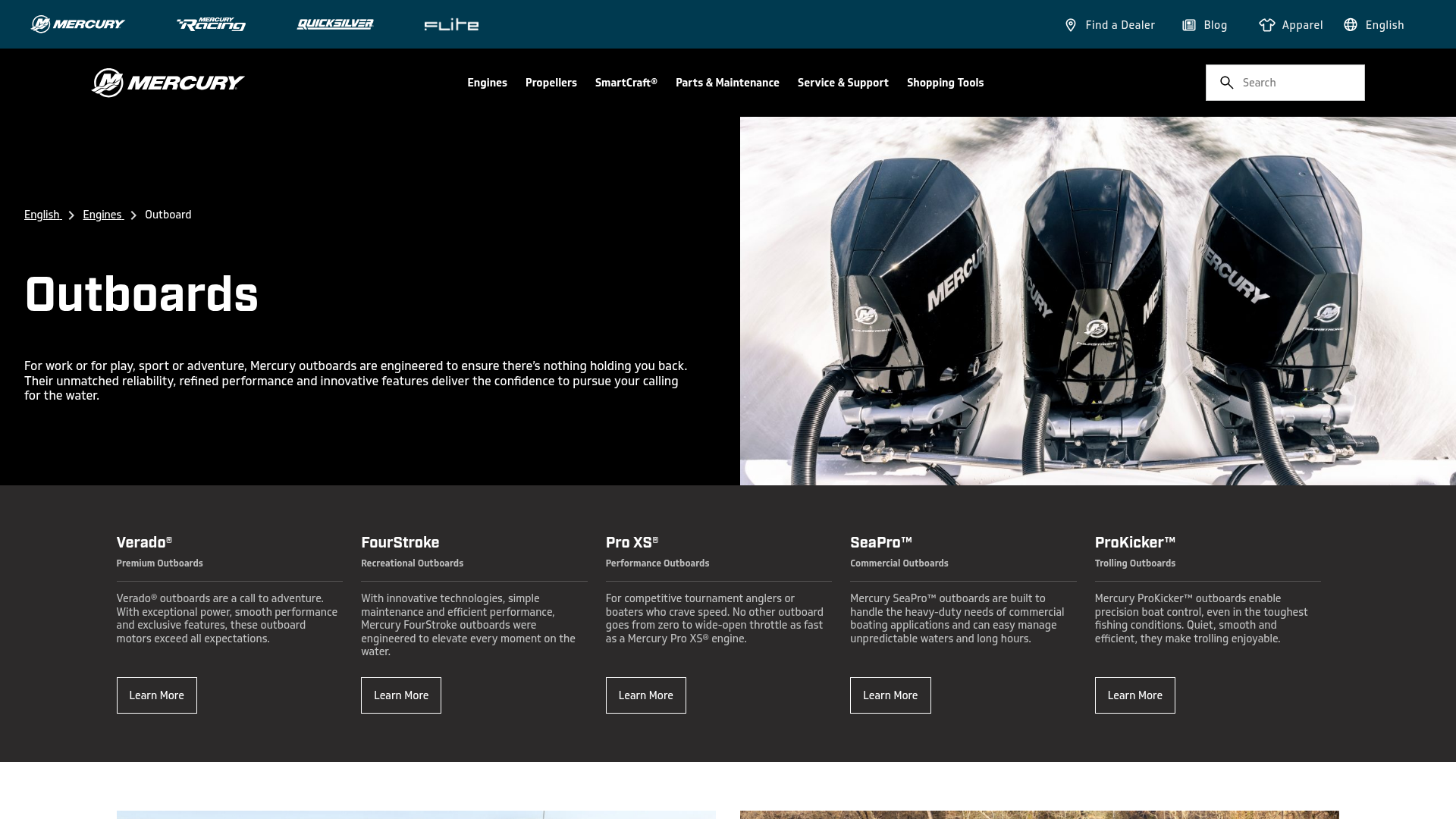Open the Shopping Tools menu
This screenshot has width=1456, height=819.
click(945, 83)
